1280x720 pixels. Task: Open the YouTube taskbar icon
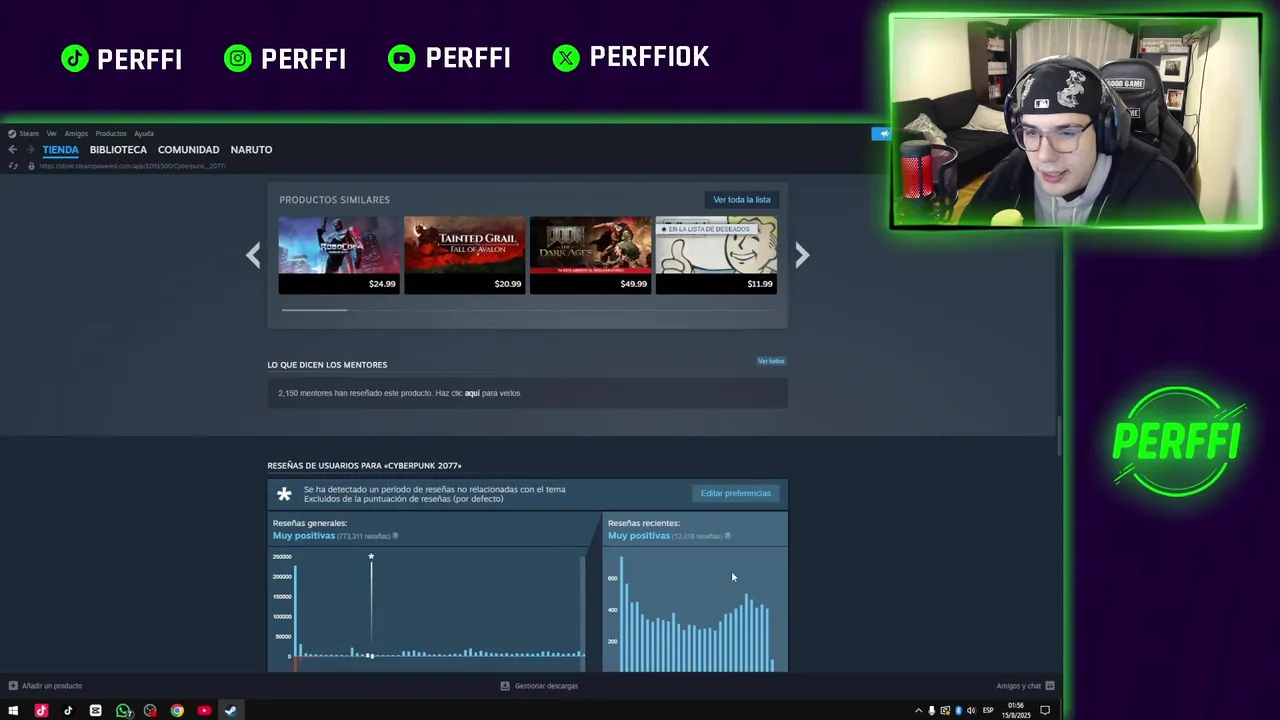pyautogui.click(x=204, y=711)
